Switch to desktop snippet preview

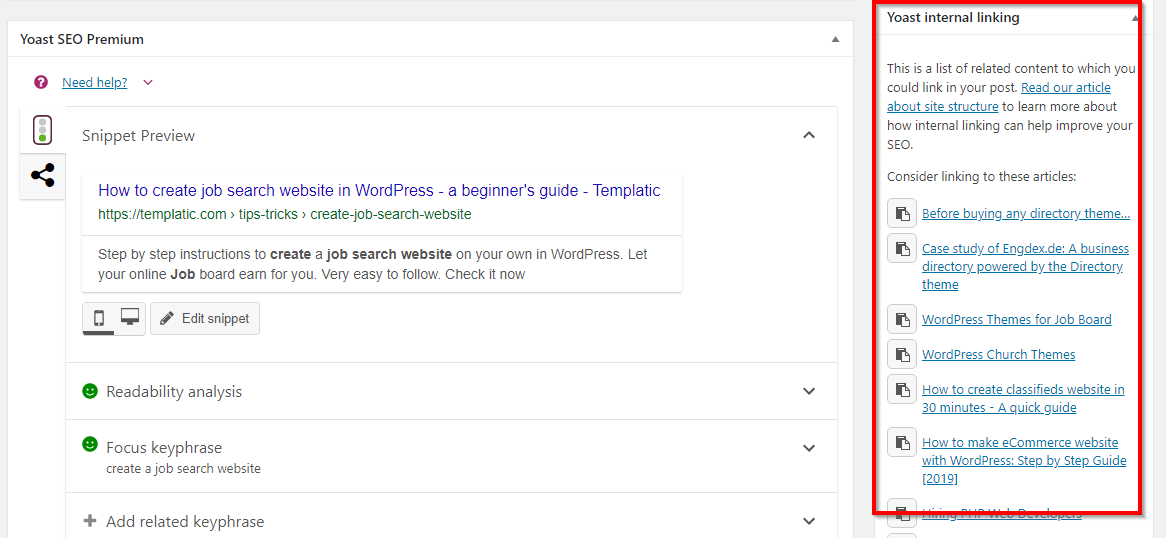pyautogui.click(x=130, y=318)
